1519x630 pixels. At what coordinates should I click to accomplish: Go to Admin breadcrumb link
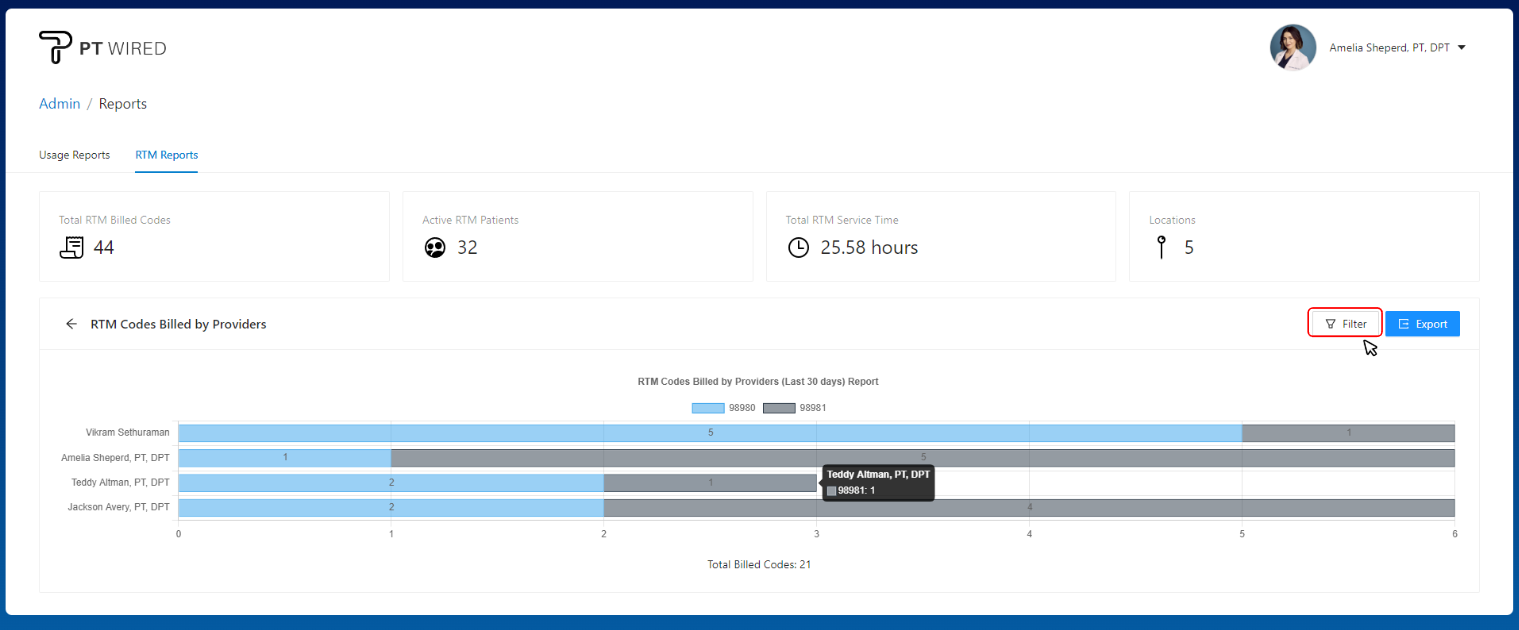[x=59, y=104]
